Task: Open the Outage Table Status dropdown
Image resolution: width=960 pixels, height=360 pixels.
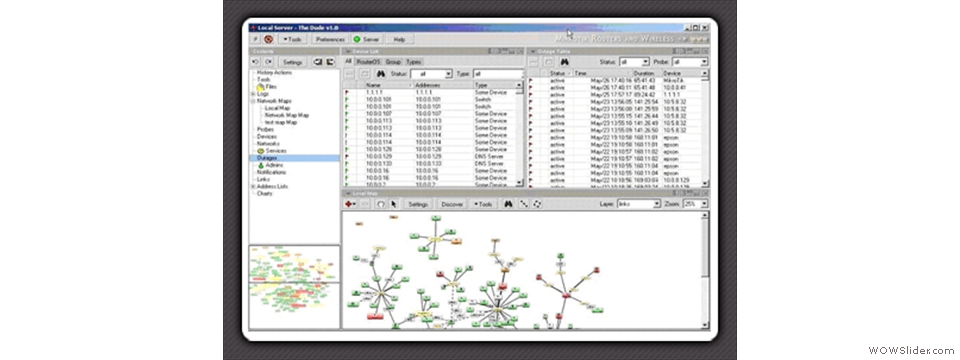Action: 634,62
